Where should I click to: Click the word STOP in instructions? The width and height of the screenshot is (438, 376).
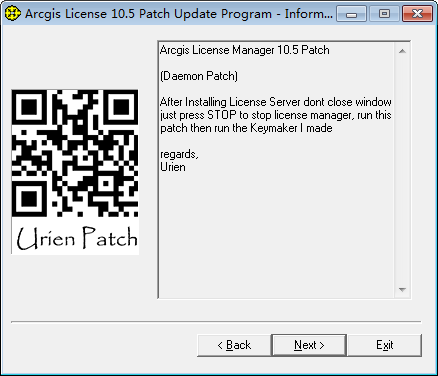coord(222,115)
